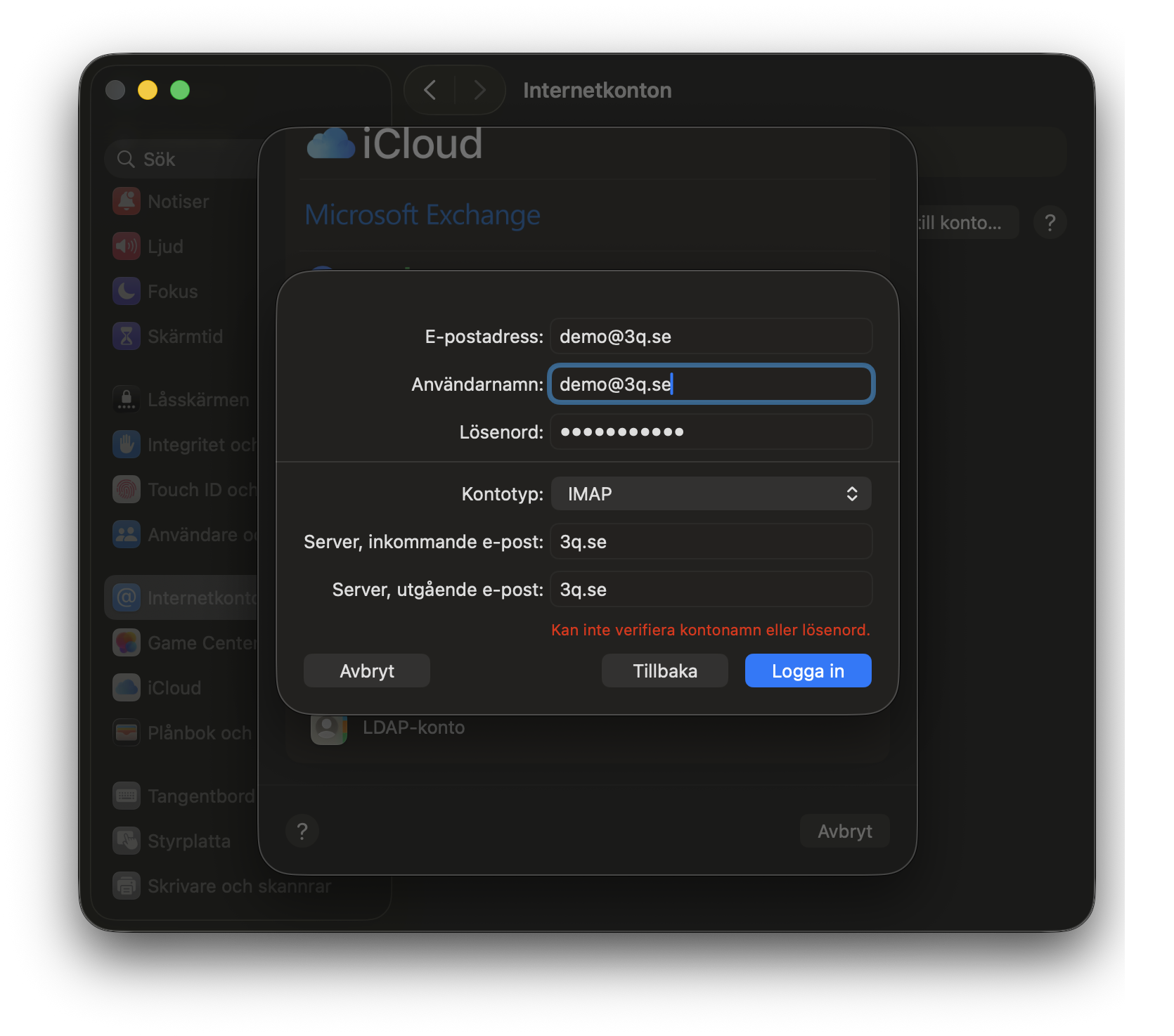This screenshot has height=1036, width=1174.
Task: Click the incoming mail server field
Action: pyautogui.click(x=711, y=542)
